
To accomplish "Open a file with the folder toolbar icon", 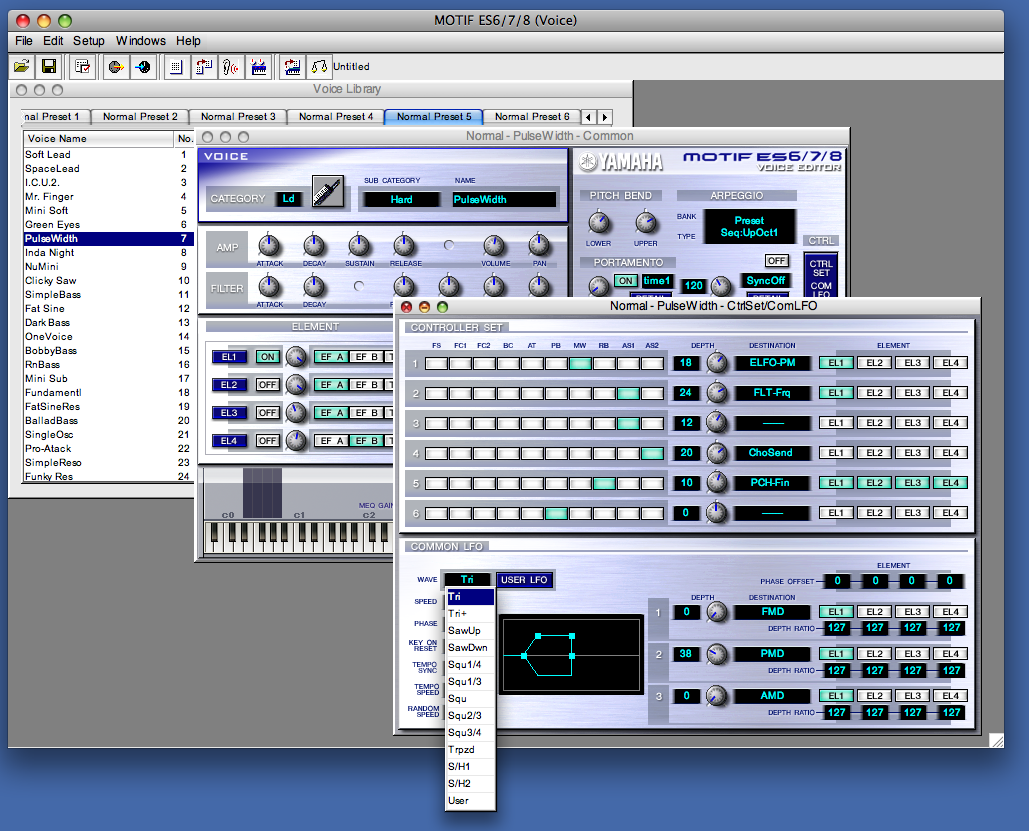I will coord(22,66).
